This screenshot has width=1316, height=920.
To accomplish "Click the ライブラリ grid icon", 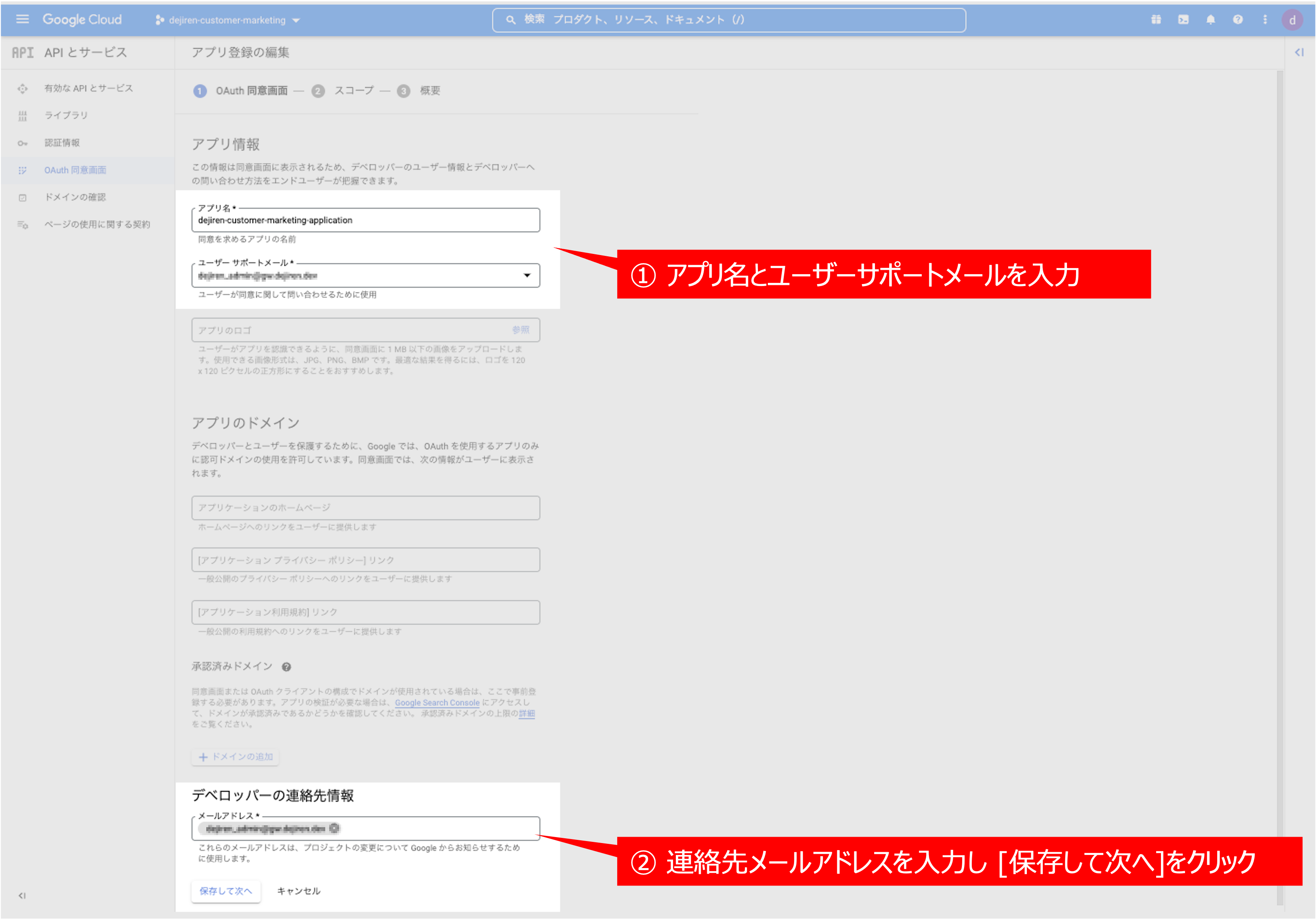I will click(22, 116).
